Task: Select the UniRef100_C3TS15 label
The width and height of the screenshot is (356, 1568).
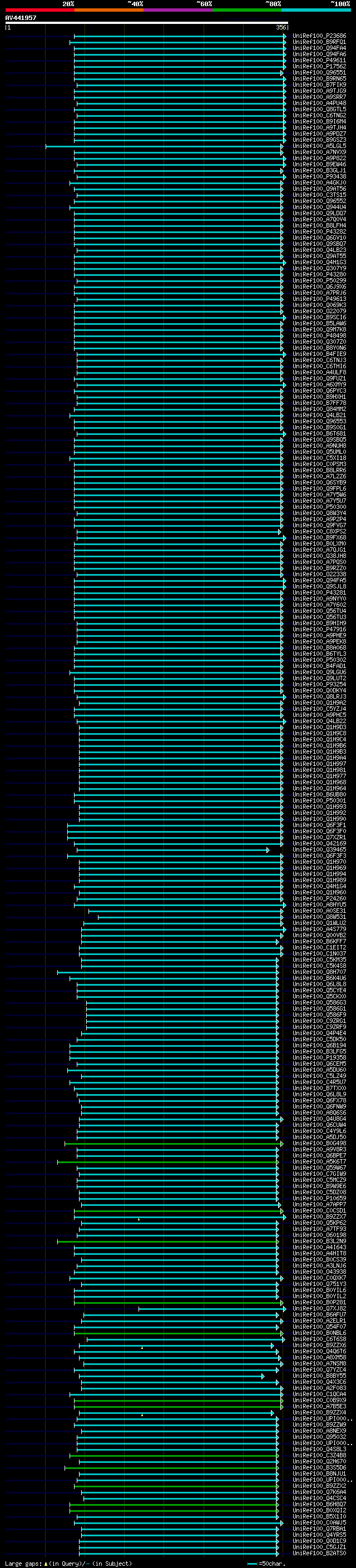Action: pos(319,195)
